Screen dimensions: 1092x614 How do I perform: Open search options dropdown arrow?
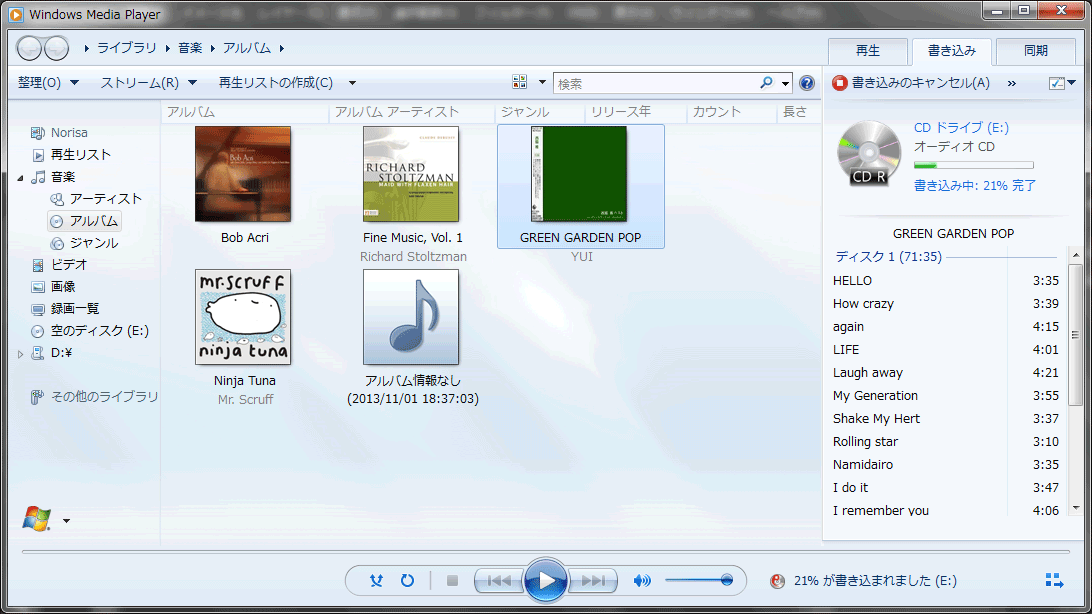(785, 84)
